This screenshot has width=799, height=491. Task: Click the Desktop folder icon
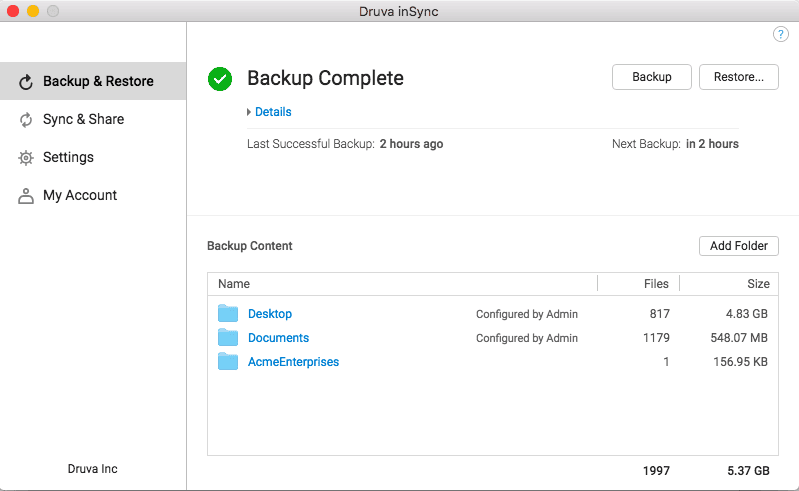228,314
